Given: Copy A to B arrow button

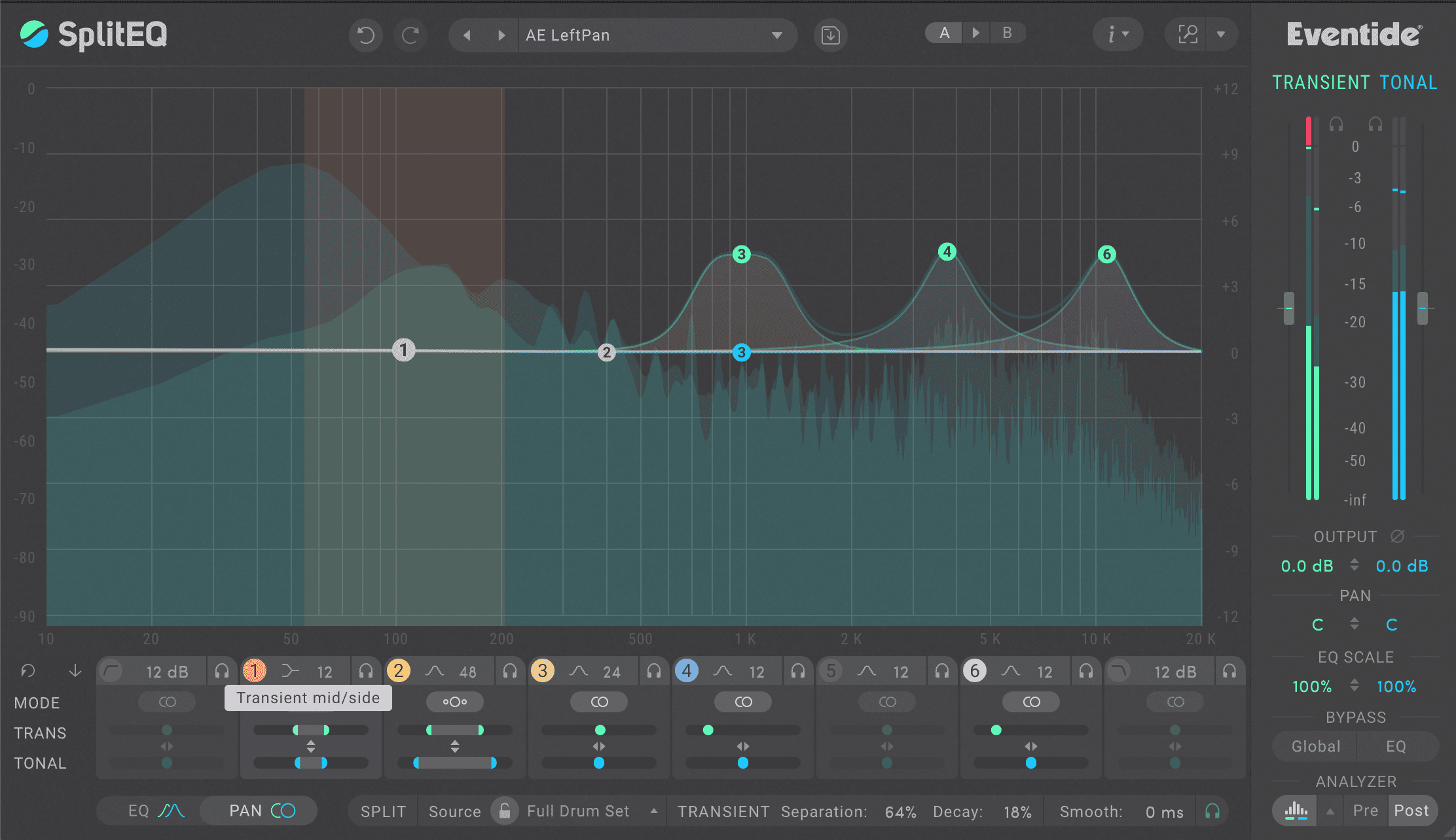Looking at the screenshot, I should point(975,33).
